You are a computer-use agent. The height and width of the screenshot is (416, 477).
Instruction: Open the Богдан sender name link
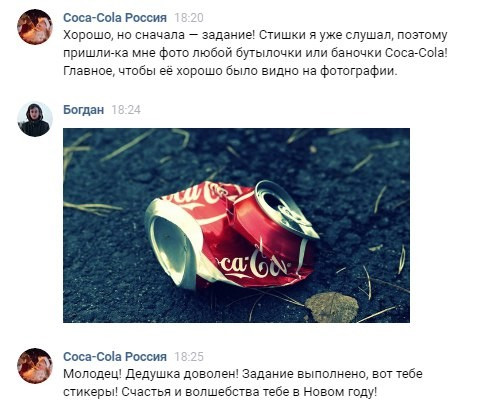pos(84,110)
